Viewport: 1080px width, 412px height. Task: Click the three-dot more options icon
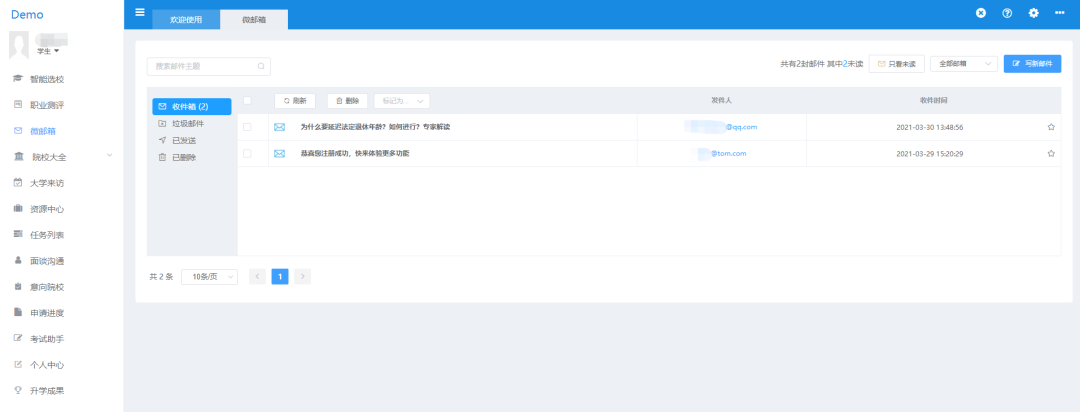(1059, 13)
